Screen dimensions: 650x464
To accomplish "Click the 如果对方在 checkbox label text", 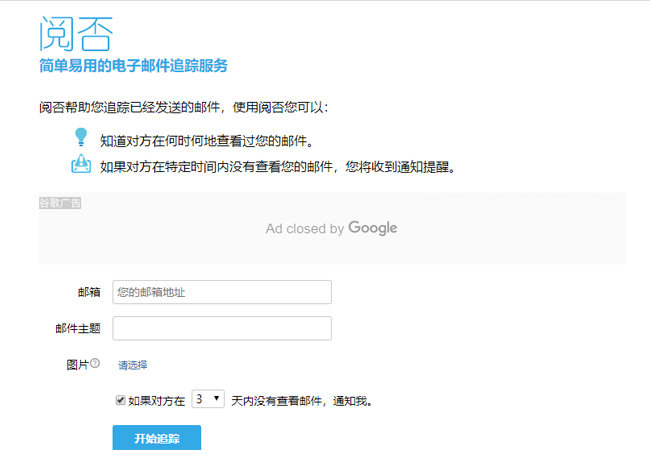I will pyautogui.click(x=157, y=400).
